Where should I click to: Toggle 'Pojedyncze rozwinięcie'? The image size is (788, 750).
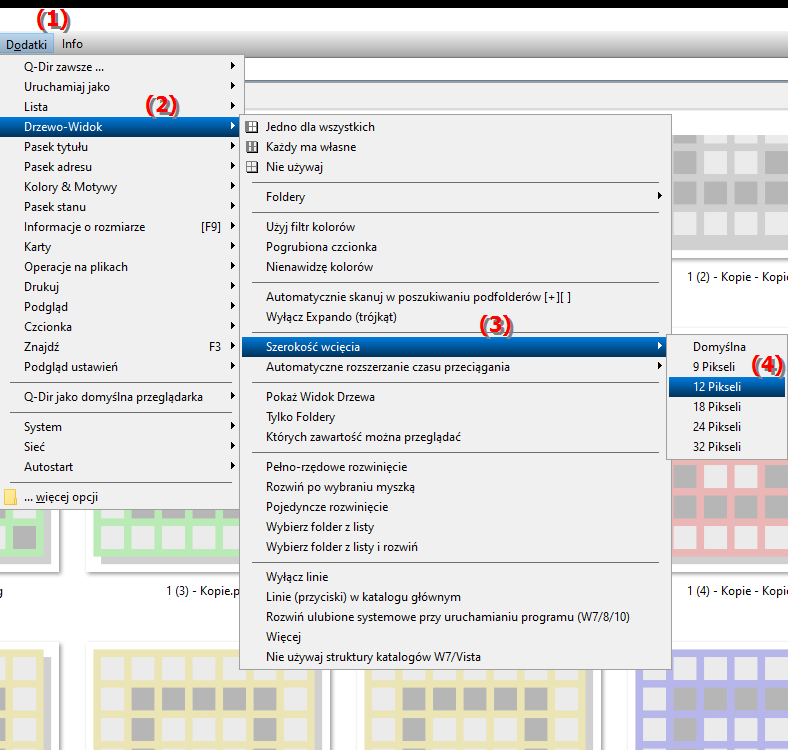(x=455, y=507)
